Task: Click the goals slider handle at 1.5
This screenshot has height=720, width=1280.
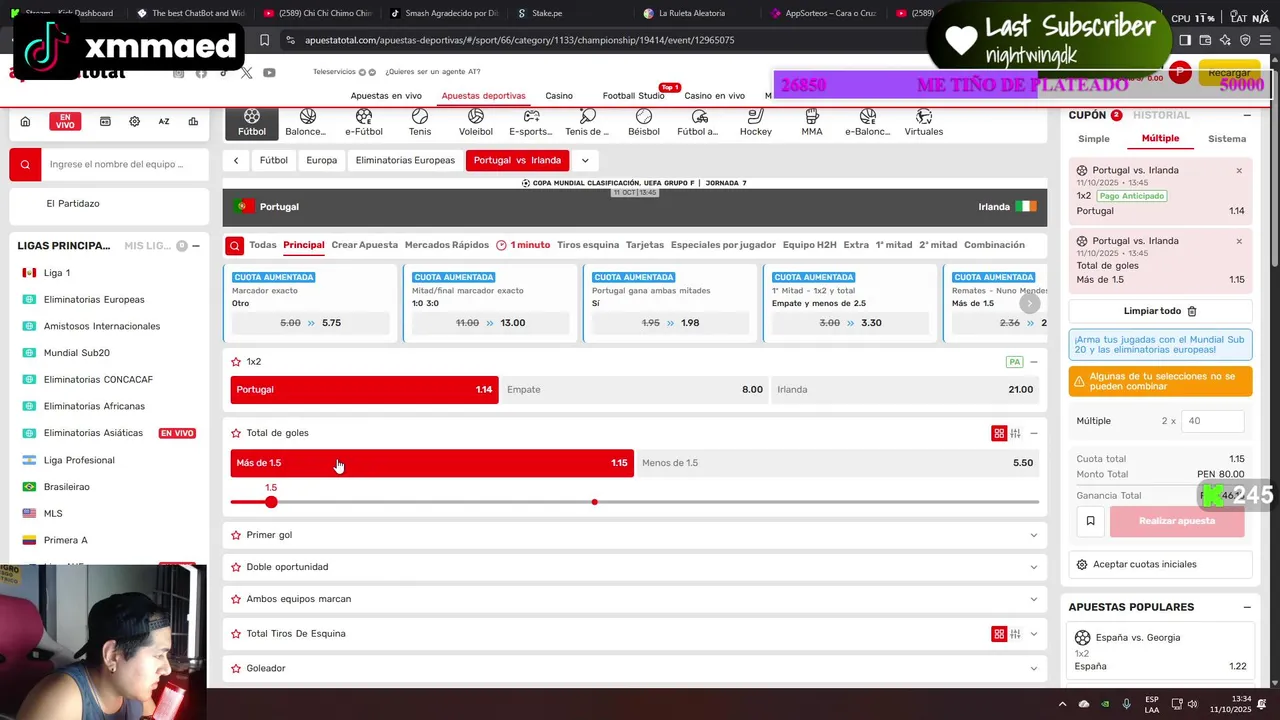Action: click(271, 502)
